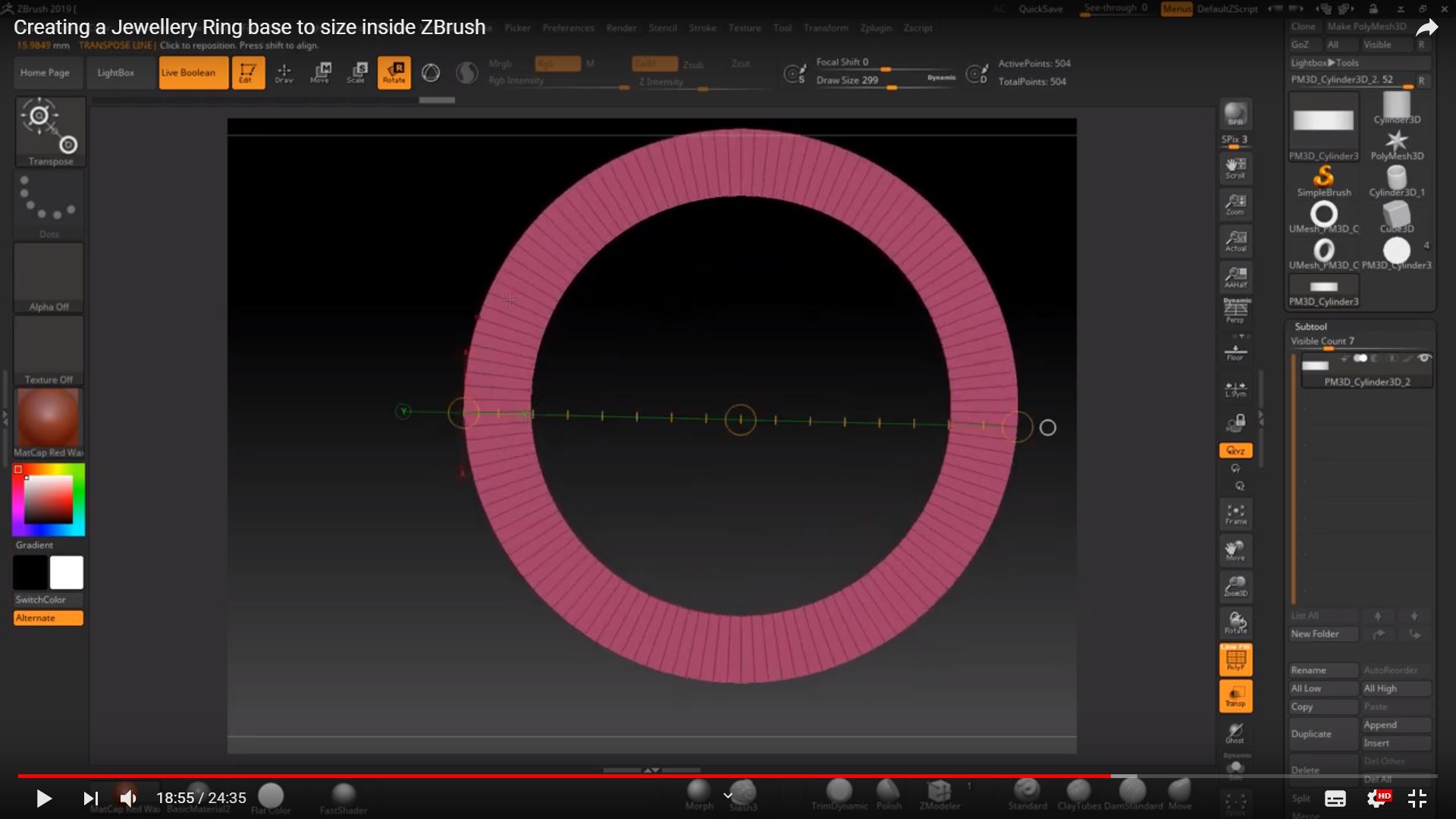Image resolution: width=1456 pixels, height=819 pixels.
Task: Toggle Alternate color button
Action: coord(49,618)
